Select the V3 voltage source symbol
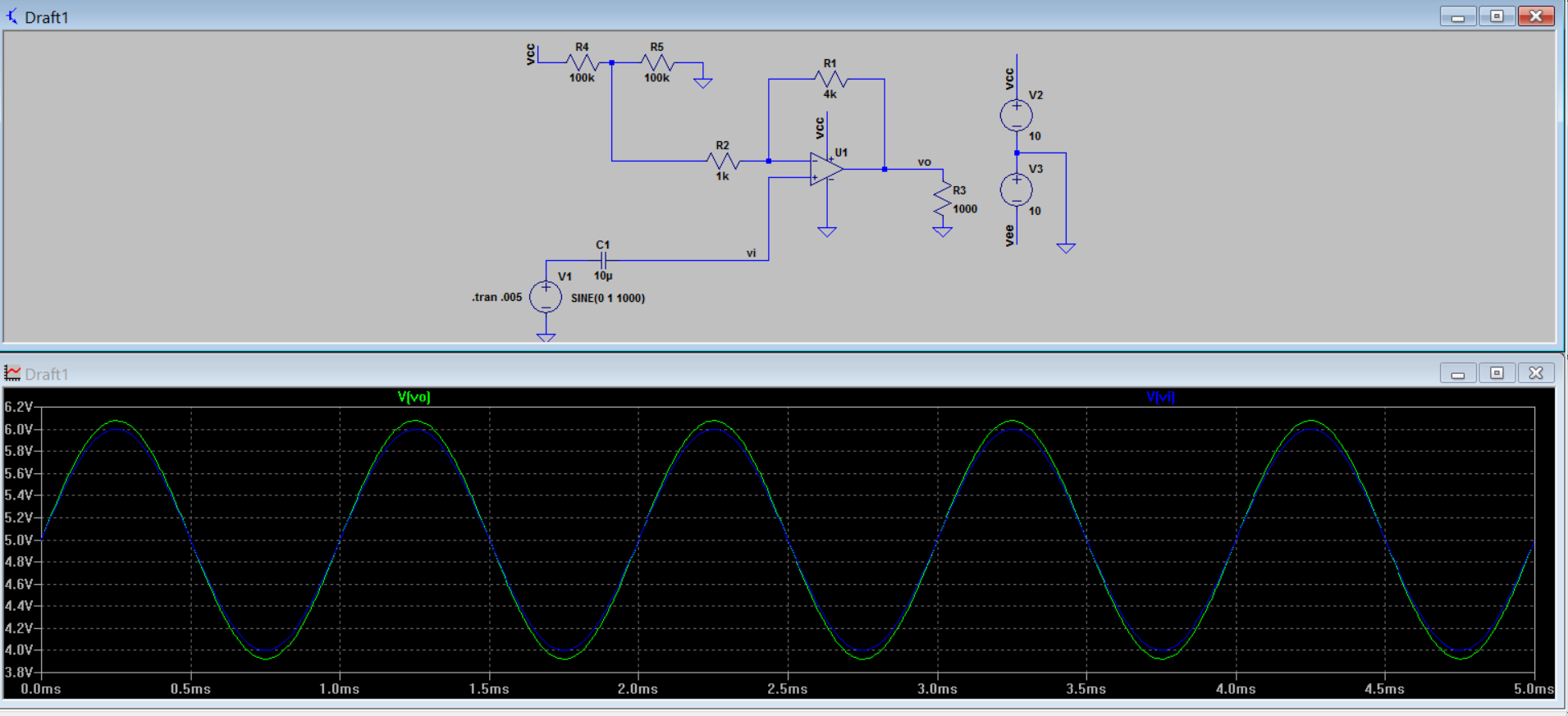Image resolution: width=1568 pixels, height=716 pixels. [x=1017, y=190]
